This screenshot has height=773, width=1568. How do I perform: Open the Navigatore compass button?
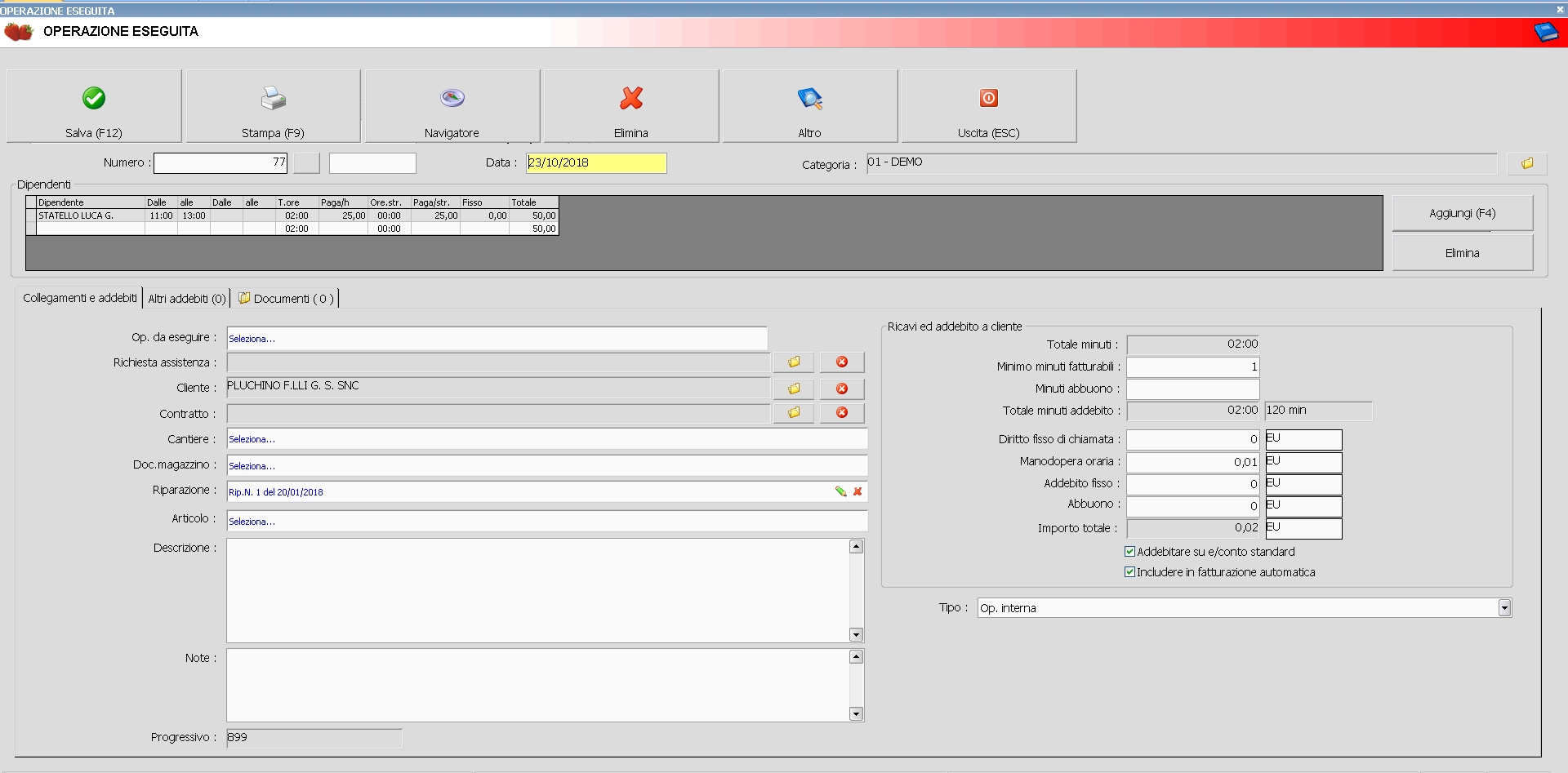(x=452, y=106)
